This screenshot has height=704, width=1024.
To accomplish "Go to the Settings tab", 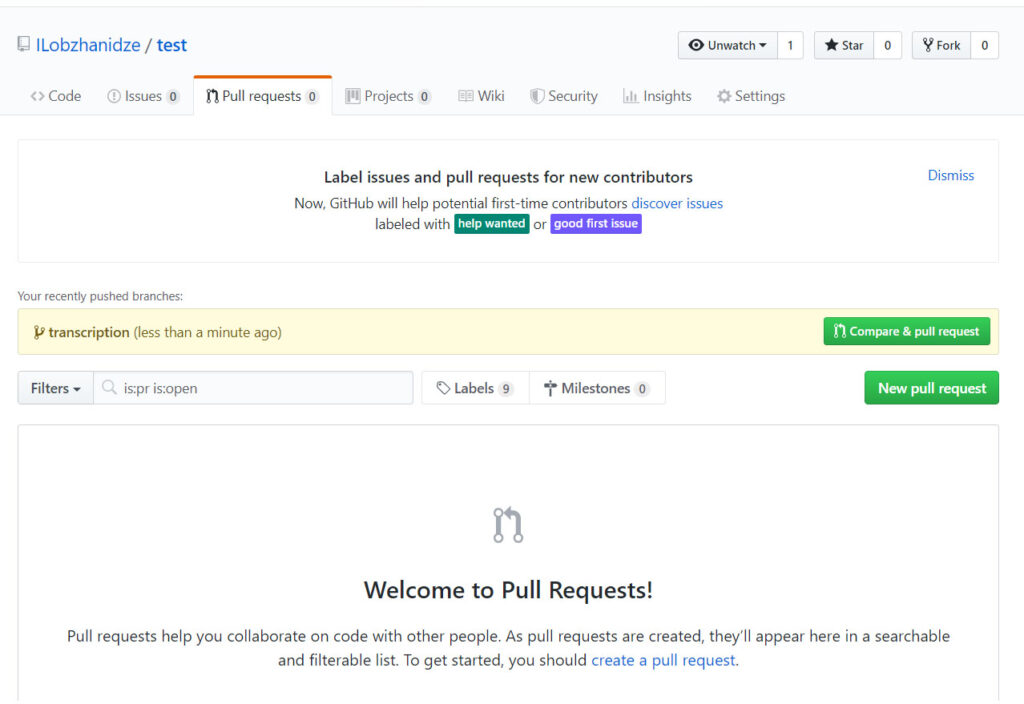I will [x=750, y=96].
